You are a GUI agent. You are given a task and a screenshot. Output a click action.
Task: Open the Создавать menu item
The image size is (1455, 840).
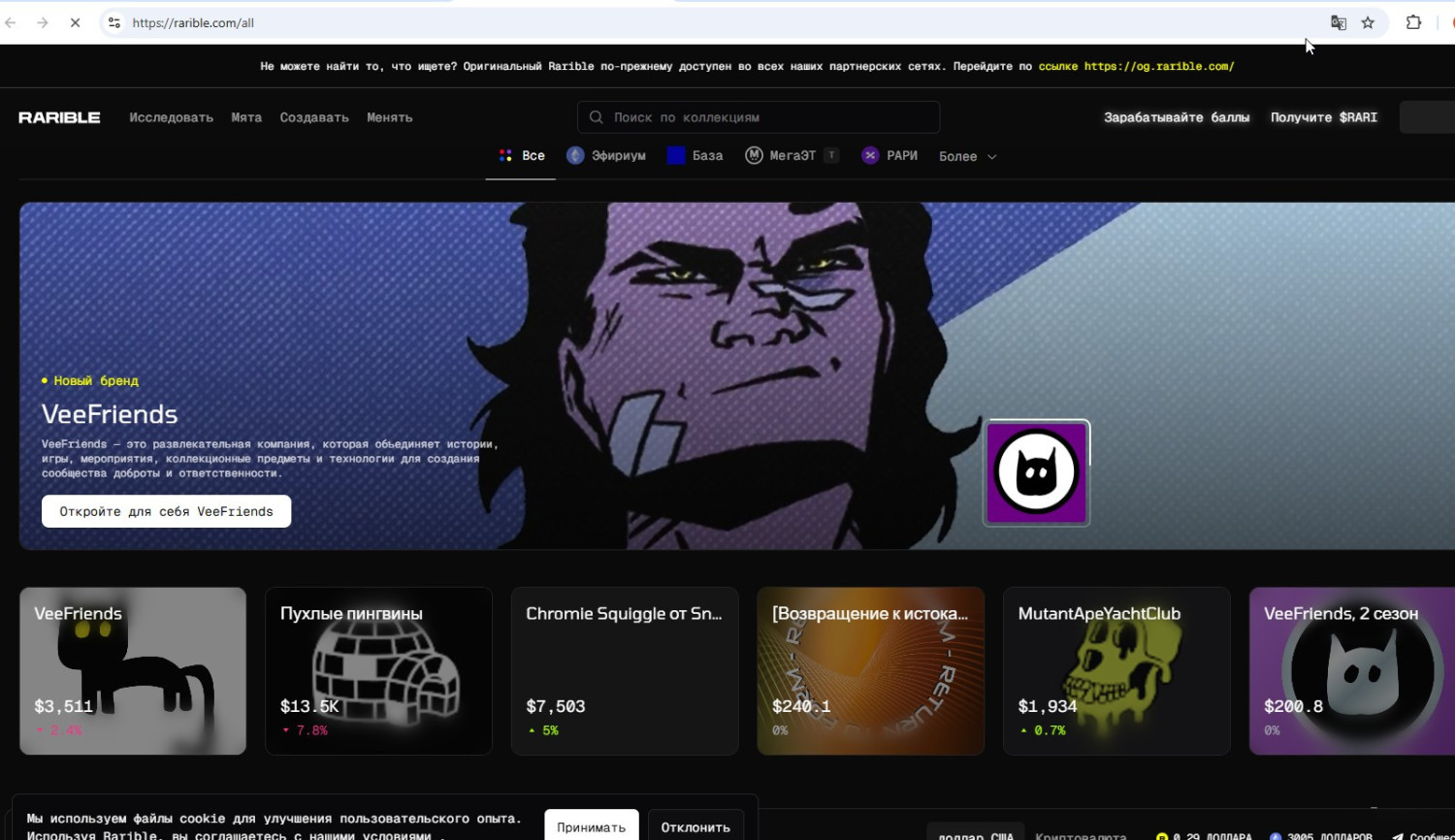point(314,117)
